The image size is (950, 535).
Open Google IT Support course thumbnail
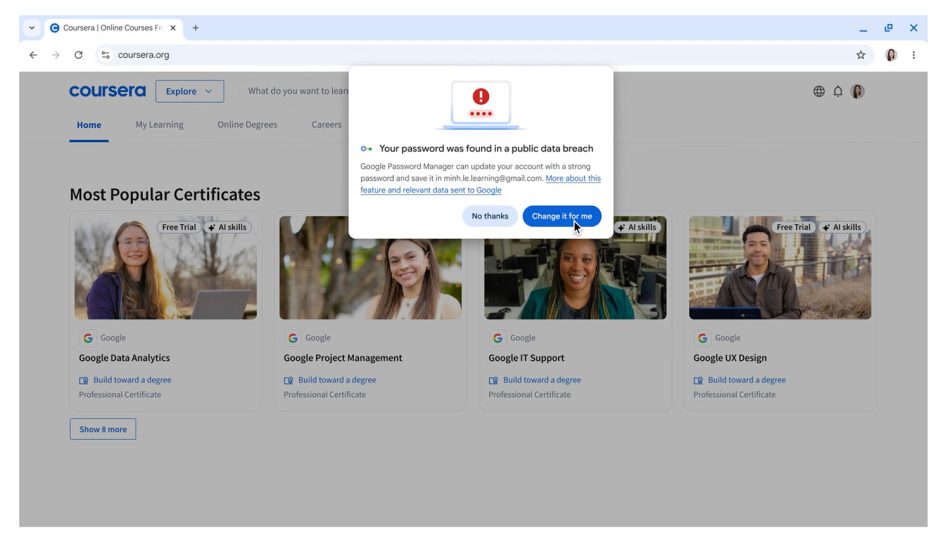click(575, 268)
